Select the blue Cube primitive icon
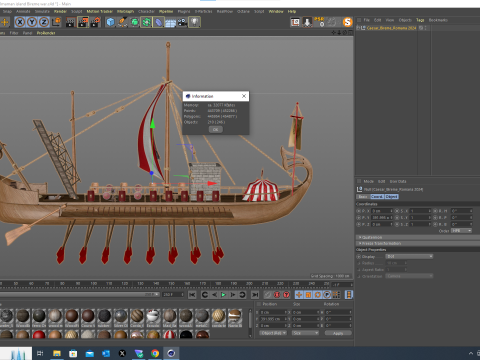Image resolution: width=480 pixels, height=360 pixels. point(110,22)
